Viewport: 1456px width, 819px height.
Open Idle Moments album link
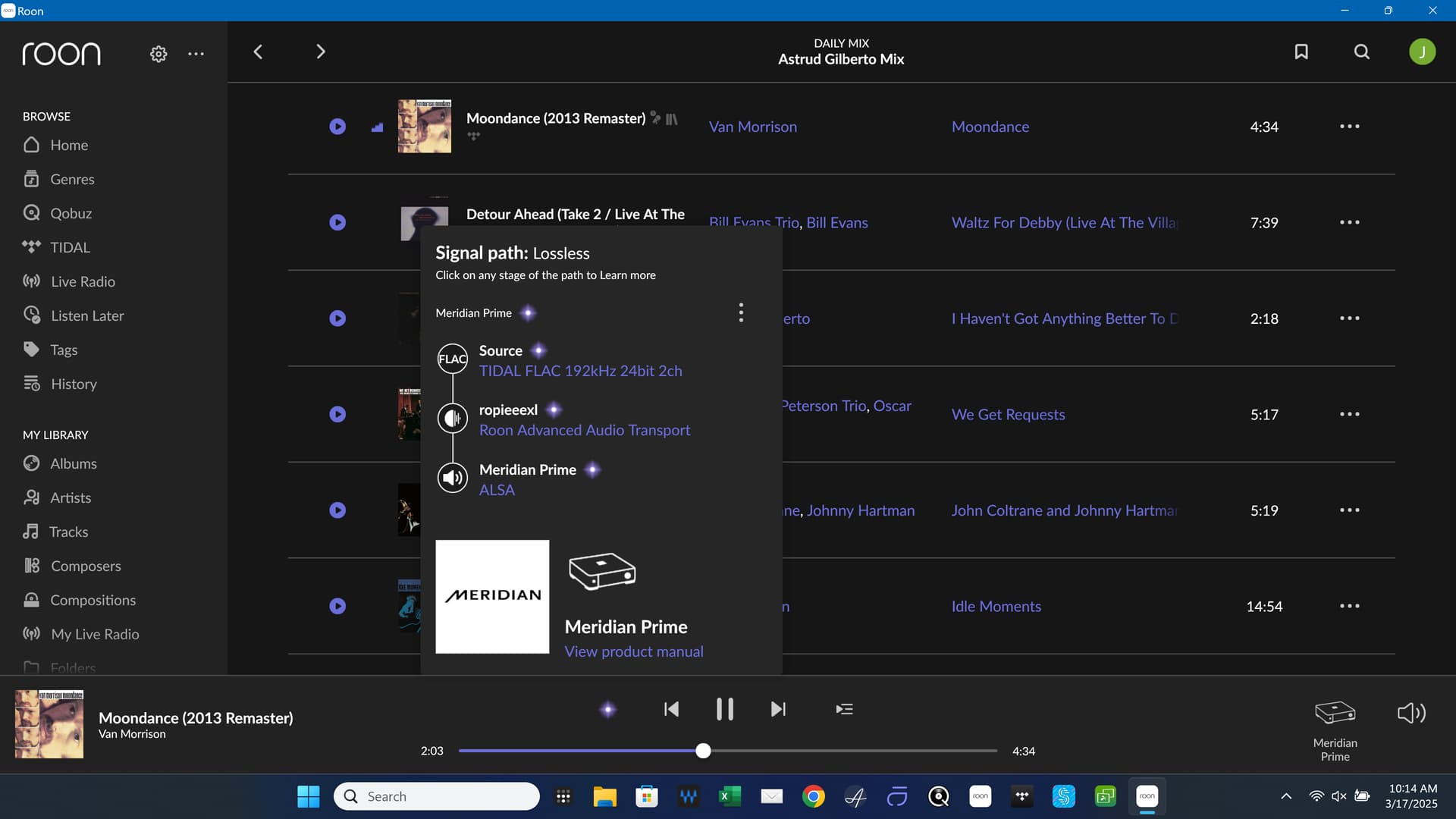coord(996,606)
